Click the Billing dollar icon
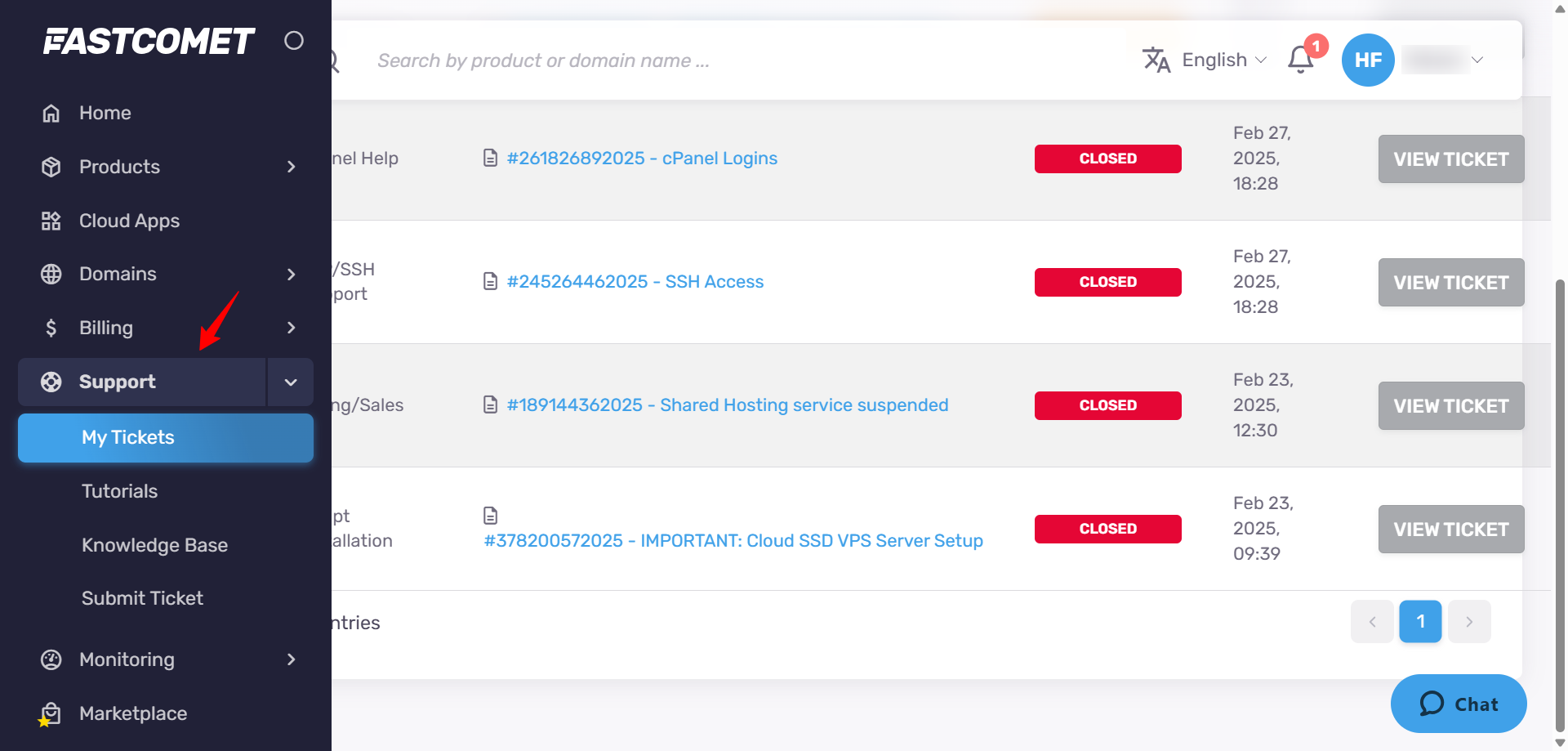 [51, 328]
